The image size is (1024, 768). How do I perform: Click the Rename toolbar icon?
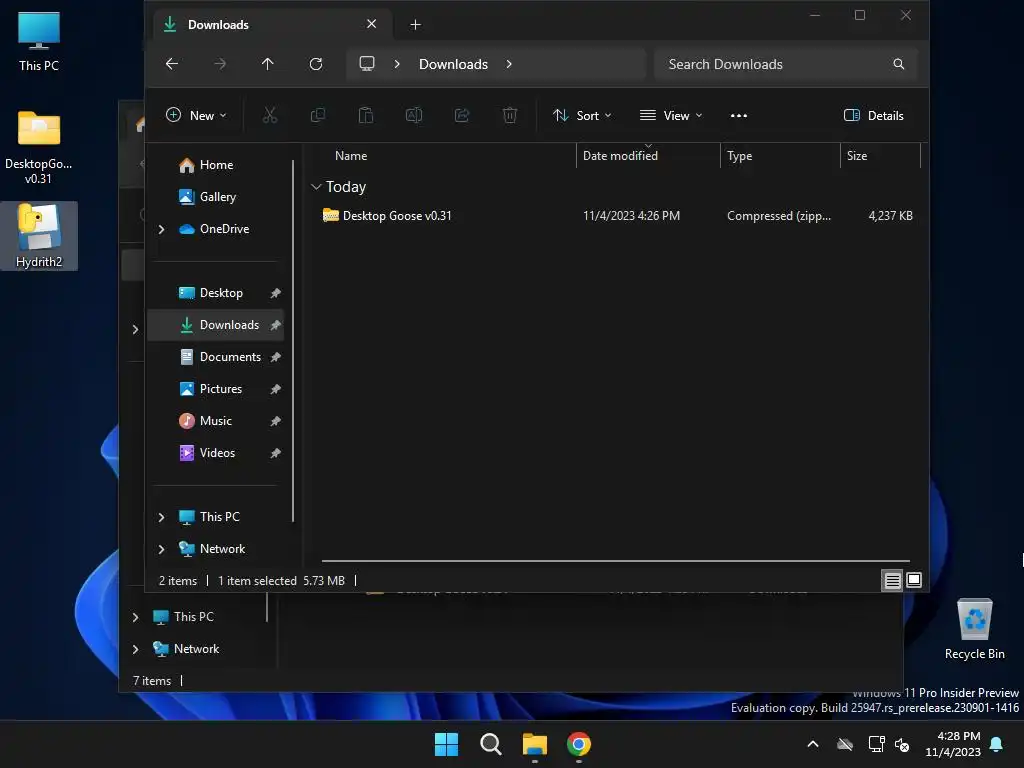pos(414,116)
